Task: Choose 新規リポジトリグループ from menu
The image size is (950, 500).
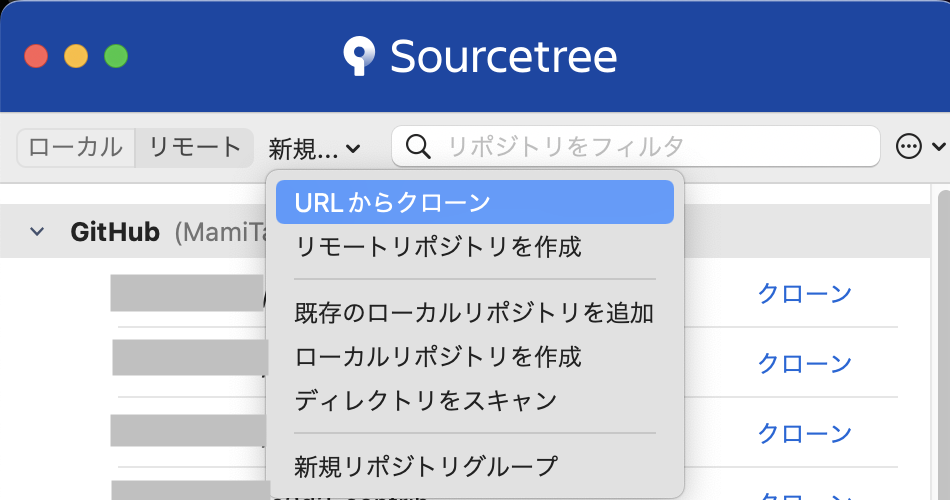Action: pyautogui.click(x=474, y=466)
